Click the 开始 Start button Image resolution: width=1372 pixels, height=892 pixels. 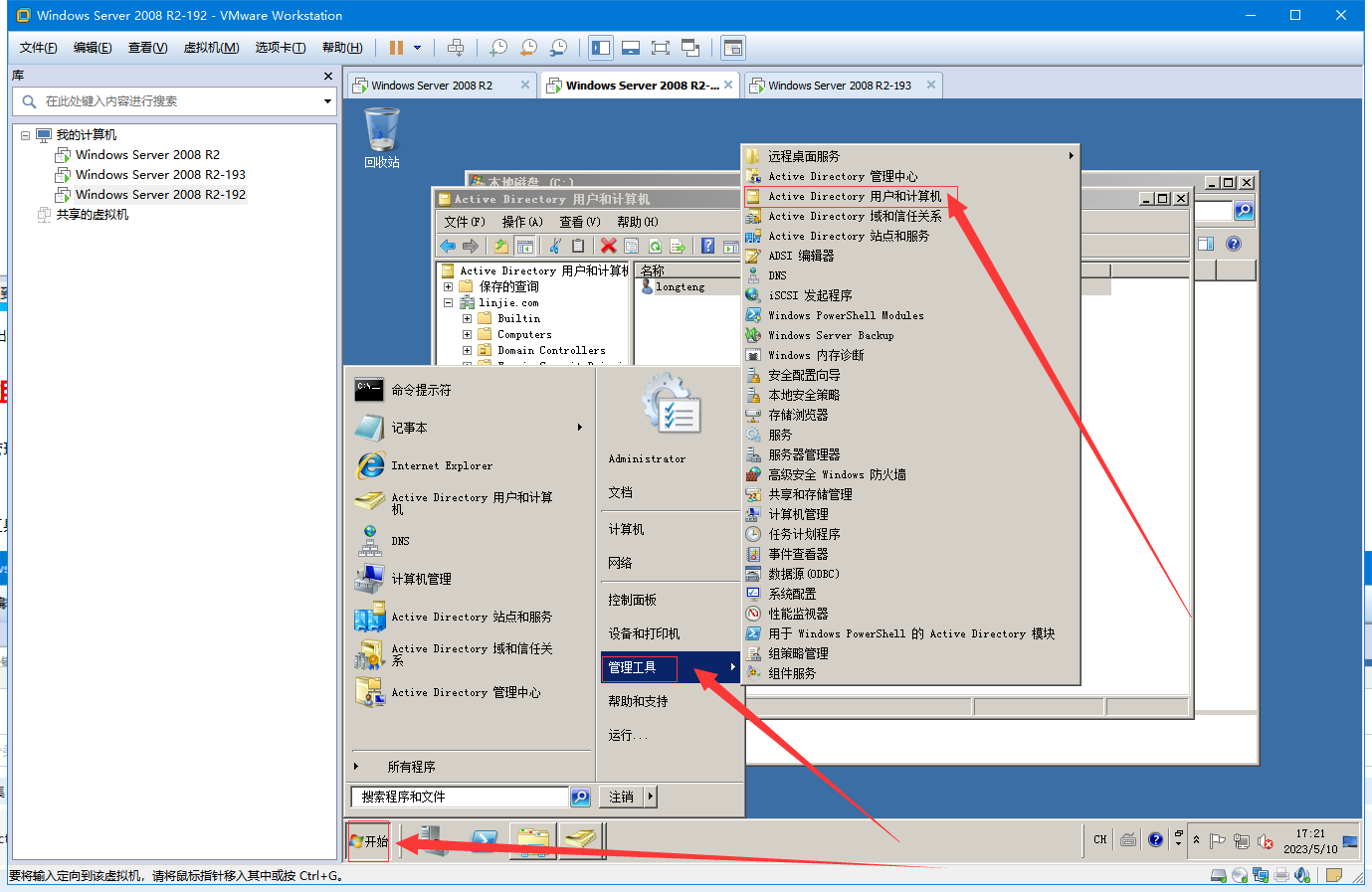pyautogui.click(x=369, y=841)
